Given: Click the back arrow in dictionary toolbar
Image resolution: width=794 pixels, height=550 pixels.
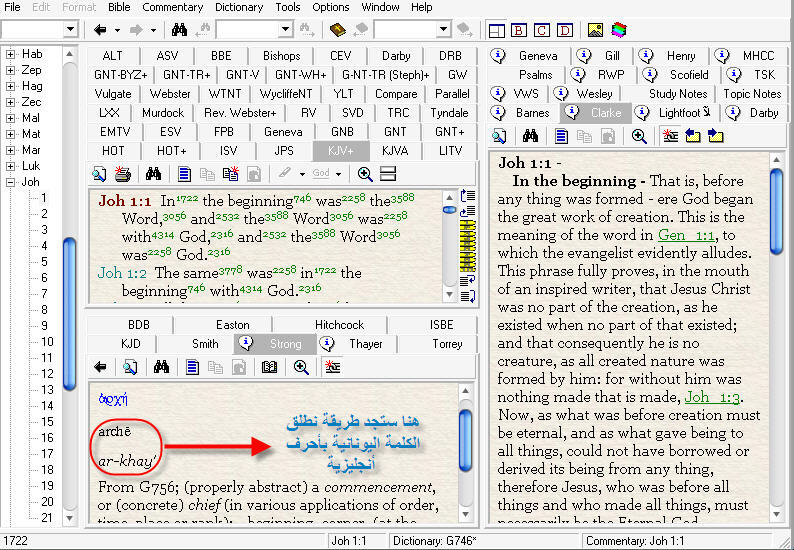Looking at the screenshot, I should [x=100, y=367].
